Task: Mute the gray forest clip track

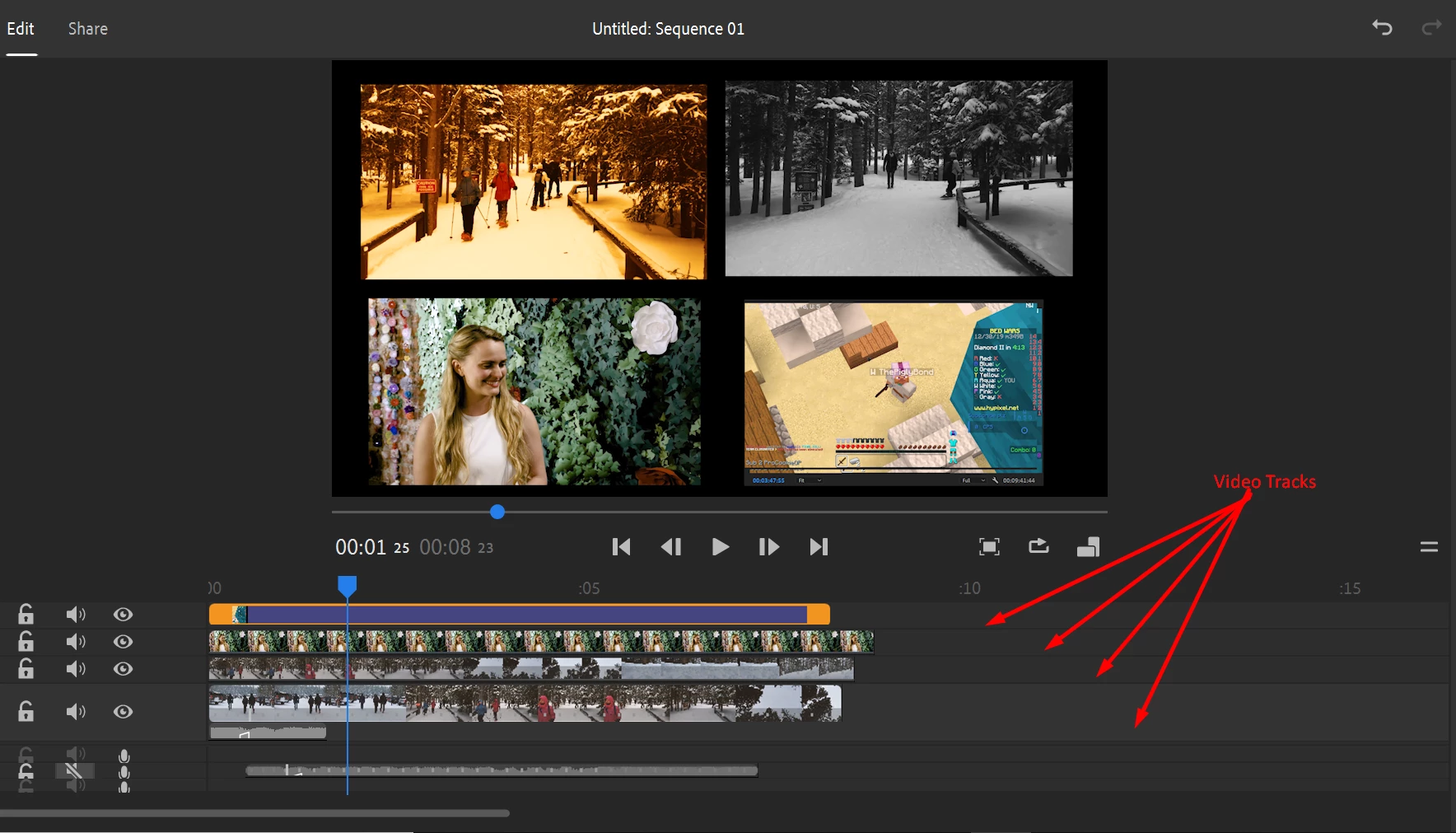Action: pos(76,669)
